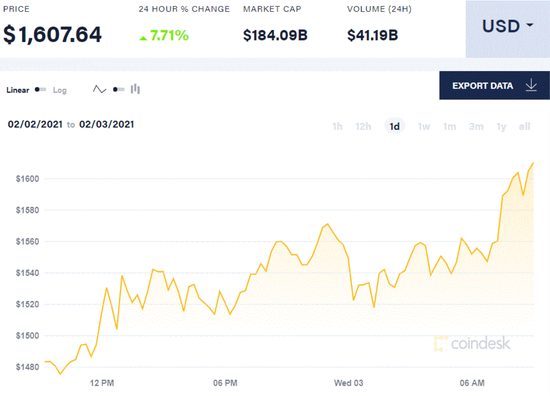Select the 1h time range
This screenshot has width=550, height=396.
point(337,126)
